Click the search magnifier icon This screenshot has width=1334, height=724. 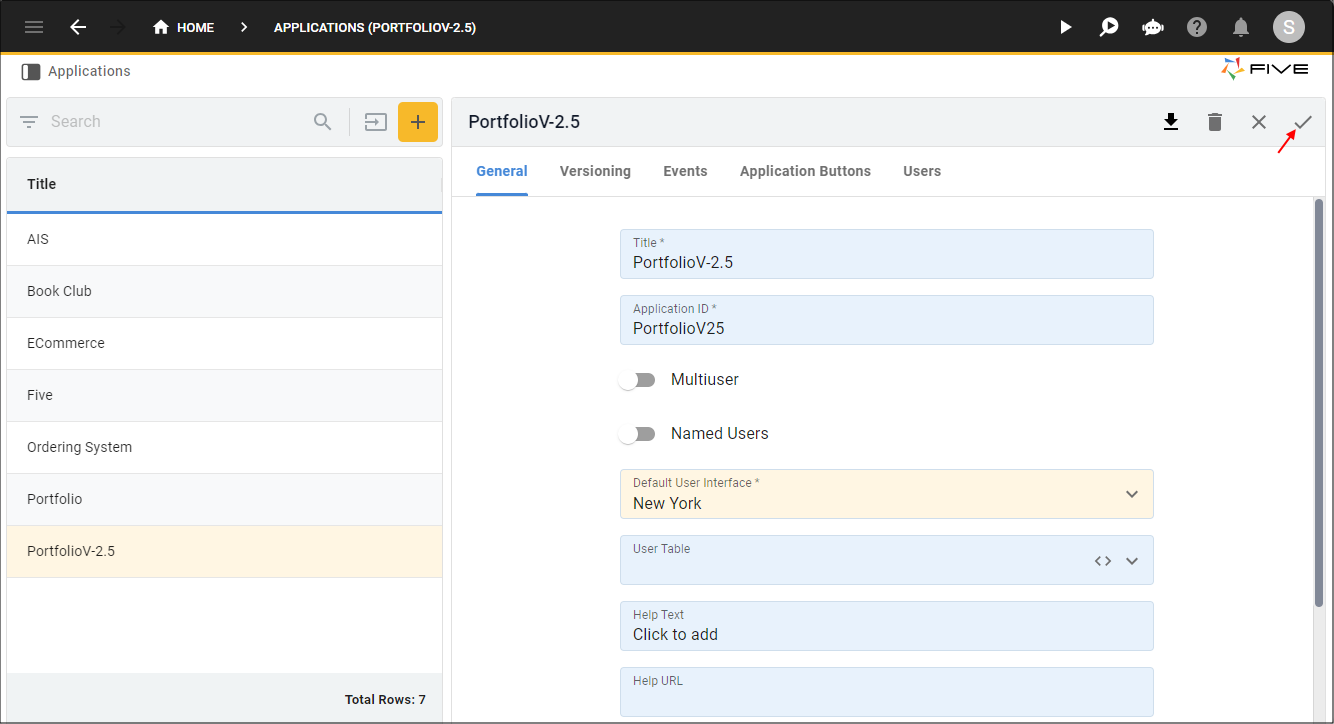click(x=322, y=122)
